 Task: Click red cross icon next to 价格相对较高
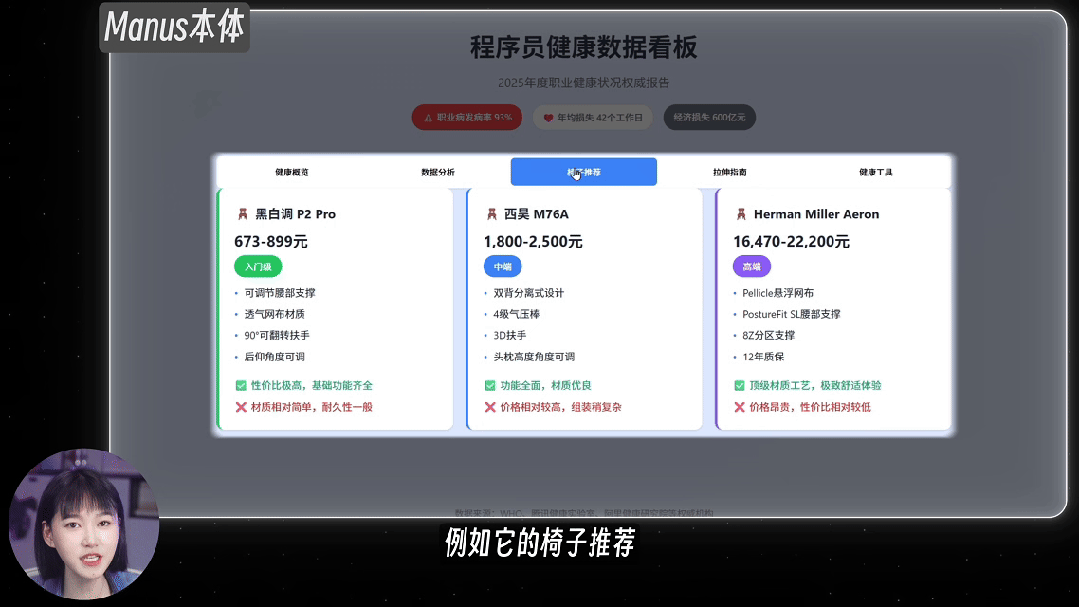click(490, 407)
